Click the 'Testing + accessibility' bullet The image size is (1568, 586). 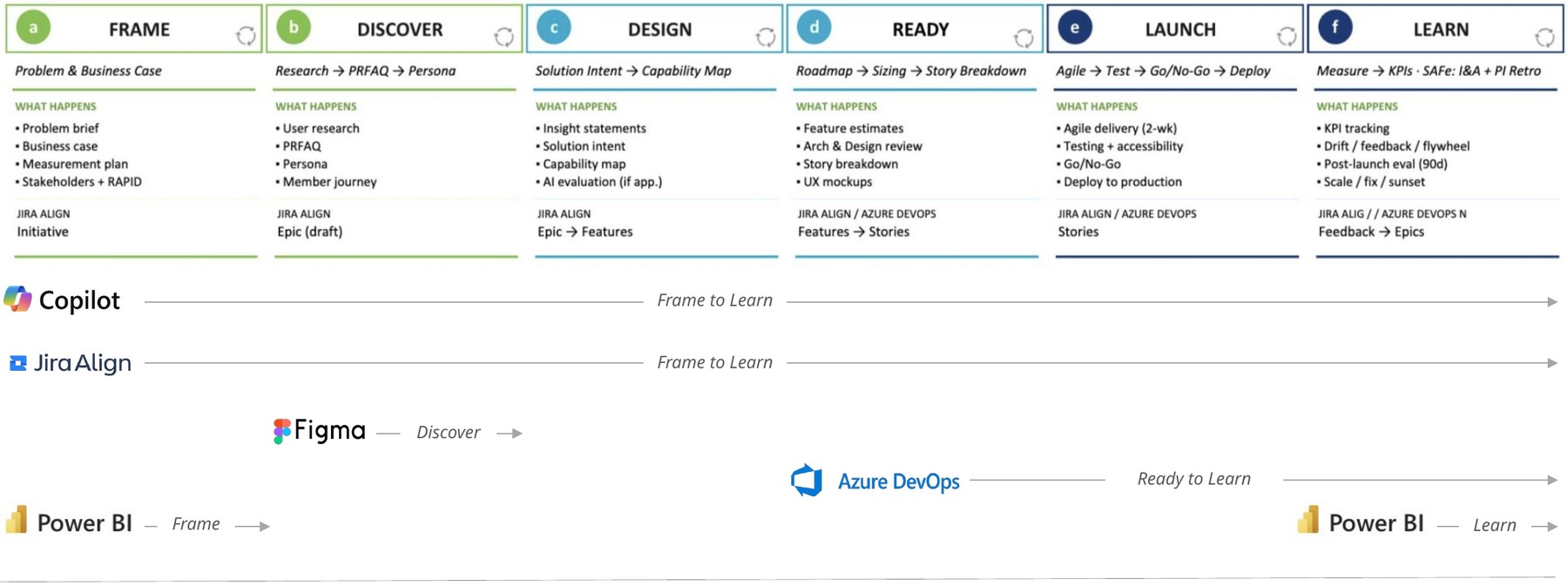tap(1119, 146)
